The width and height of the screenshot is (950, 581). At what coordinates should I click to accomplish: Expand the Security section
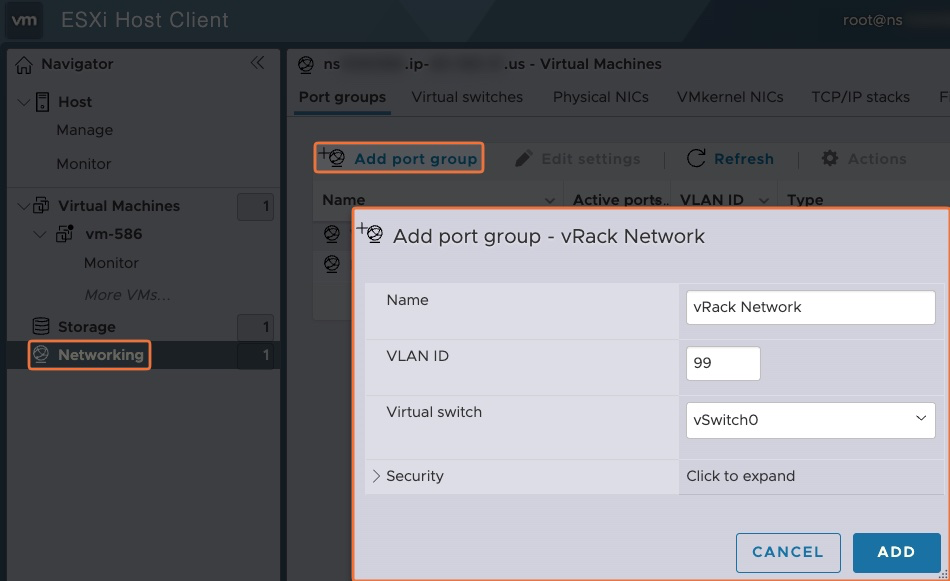376,476
